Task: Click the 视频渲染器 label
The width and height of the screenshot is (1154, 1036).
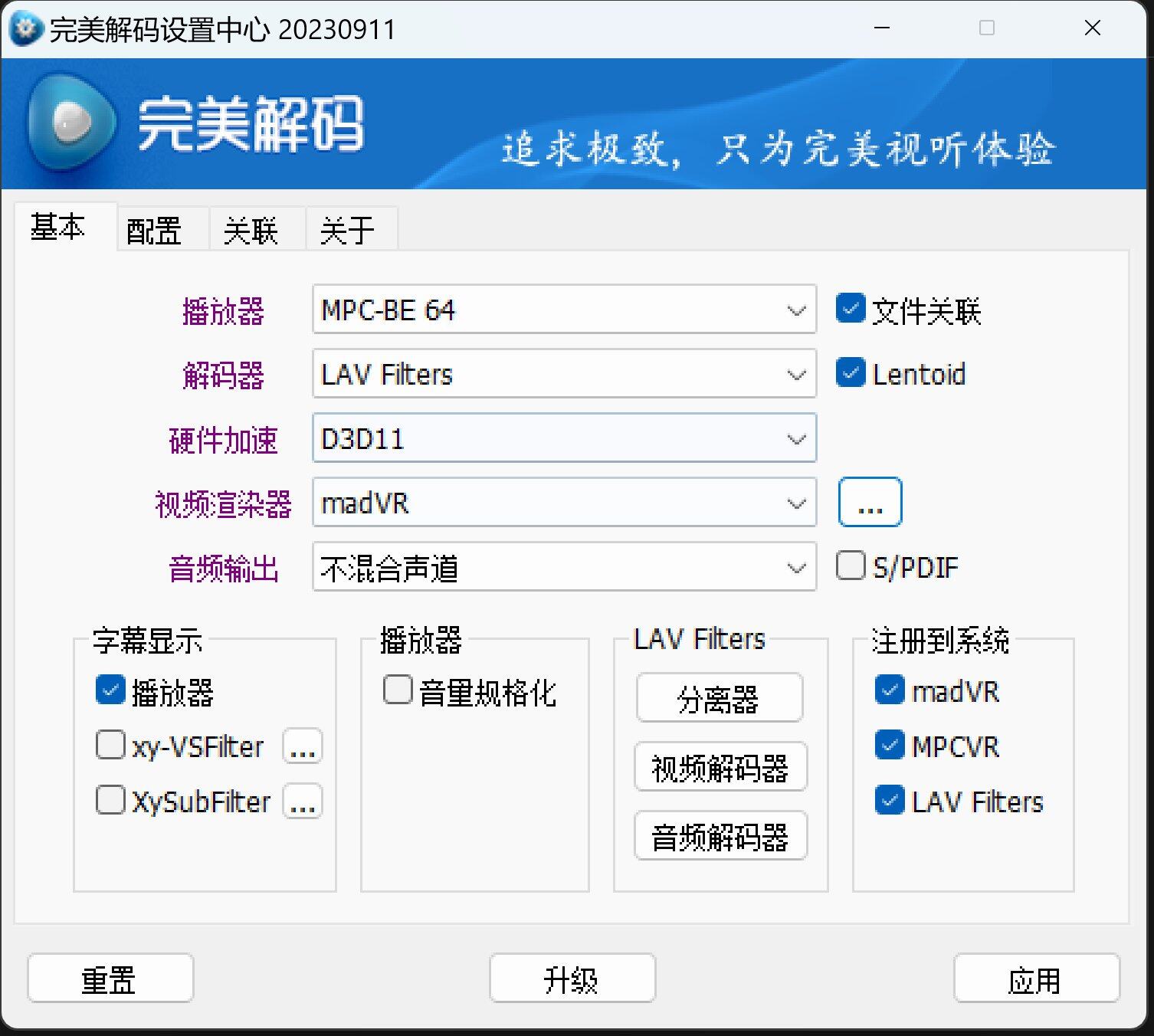Action: pyautogui.click(x=223, y=504)
